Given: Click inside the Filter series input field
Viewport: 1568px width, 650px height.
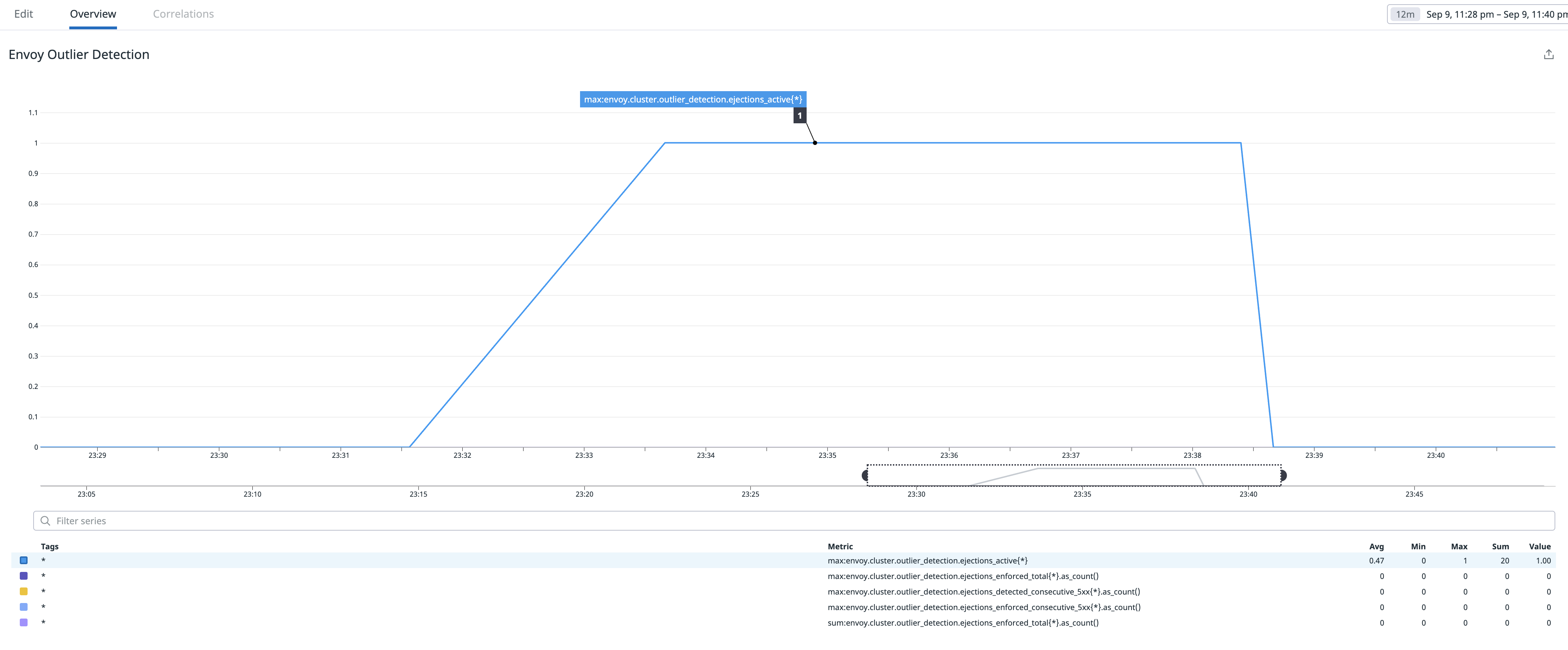Looking at the screenshot, I should (244, 521).
